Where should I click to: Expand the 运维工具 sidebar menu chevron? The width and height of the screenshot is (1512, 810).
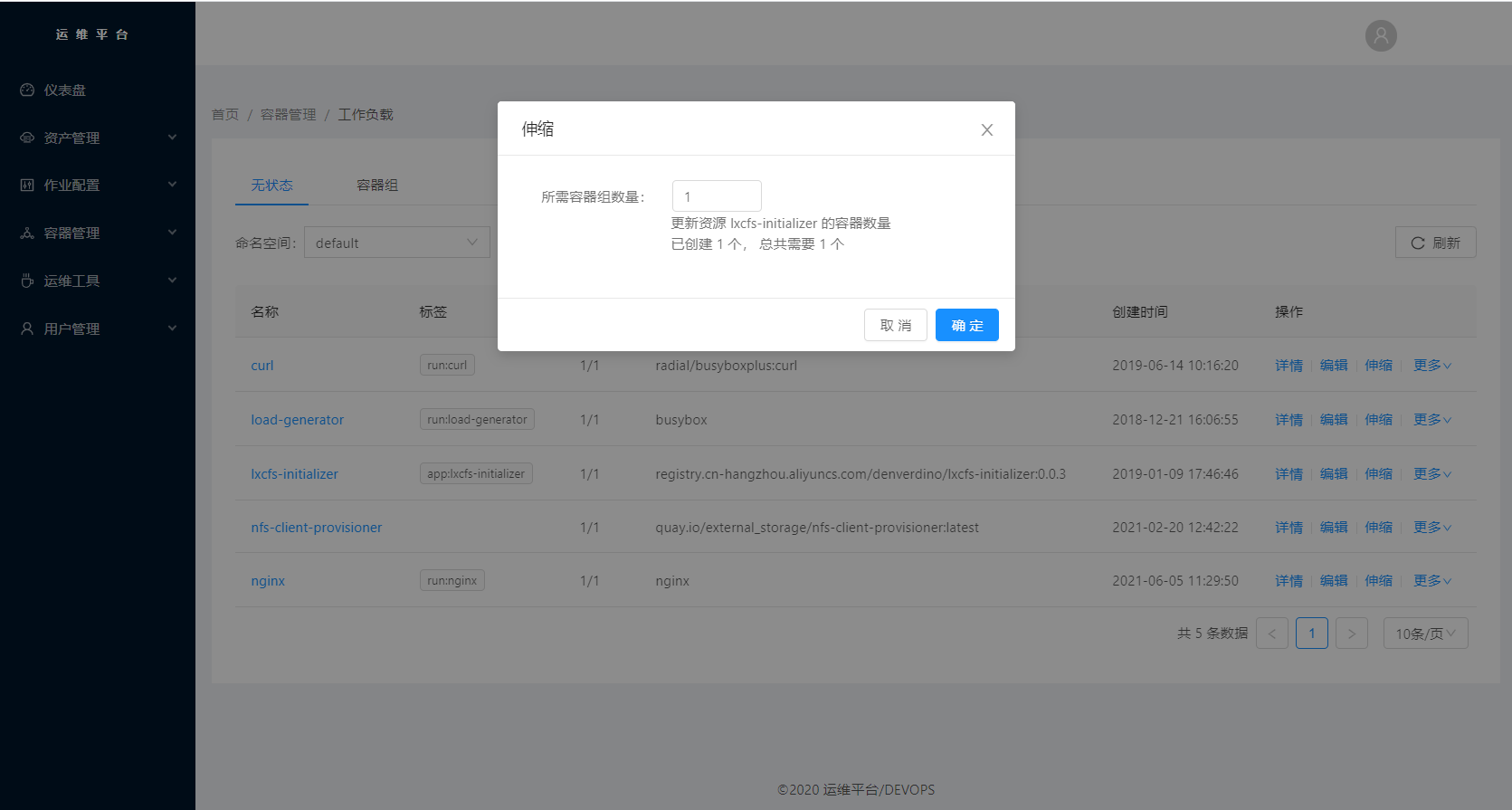(172, 281)
